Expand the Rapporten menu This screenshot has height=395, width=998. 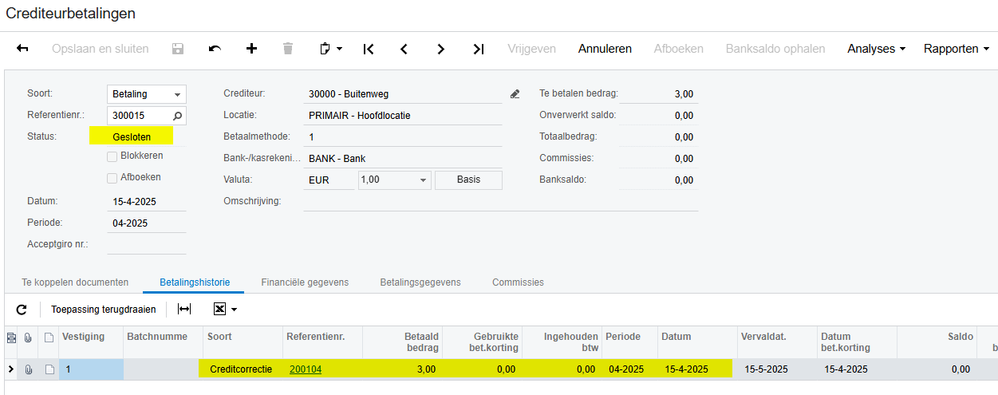957,49
